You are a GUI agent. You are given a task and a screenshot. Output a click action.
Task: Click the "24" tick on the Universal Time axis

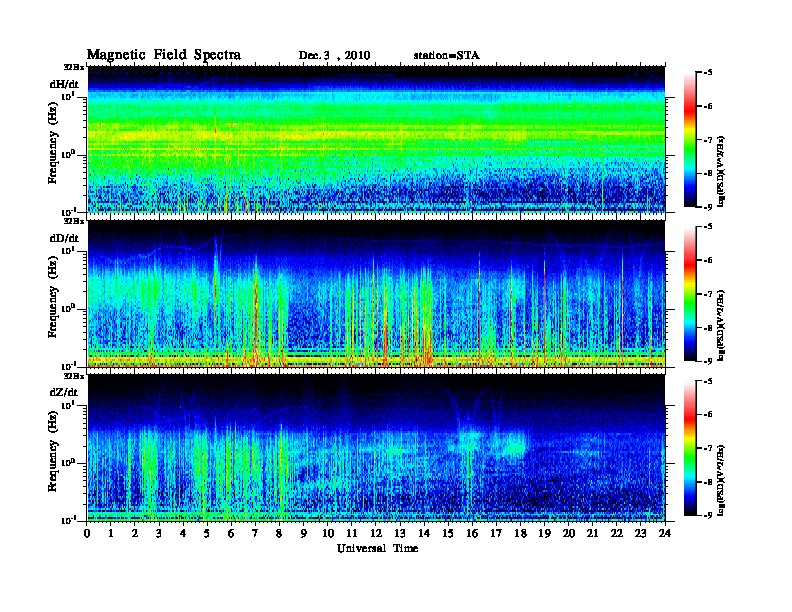point(665,533)
